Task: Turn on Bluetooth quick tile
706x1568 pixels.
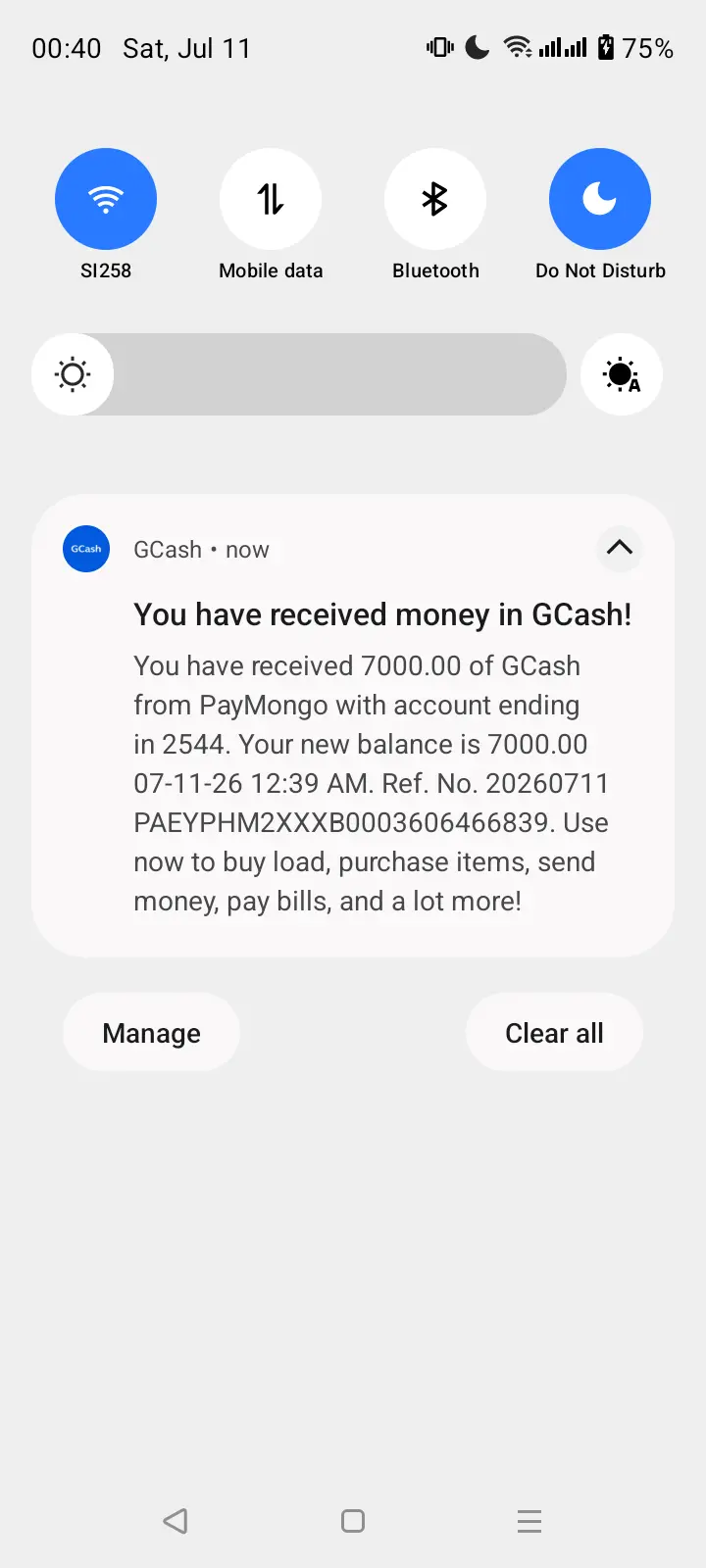Action: [435, 199]
